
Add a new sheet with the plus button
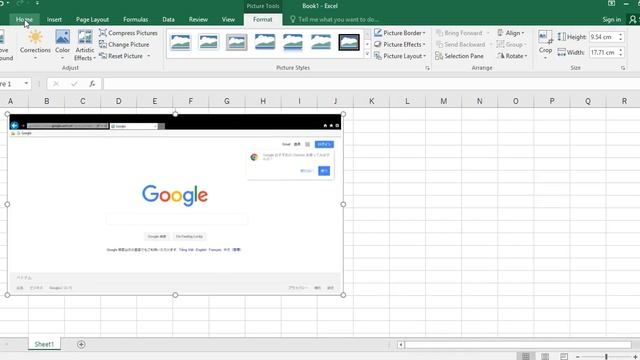[81, 344]
